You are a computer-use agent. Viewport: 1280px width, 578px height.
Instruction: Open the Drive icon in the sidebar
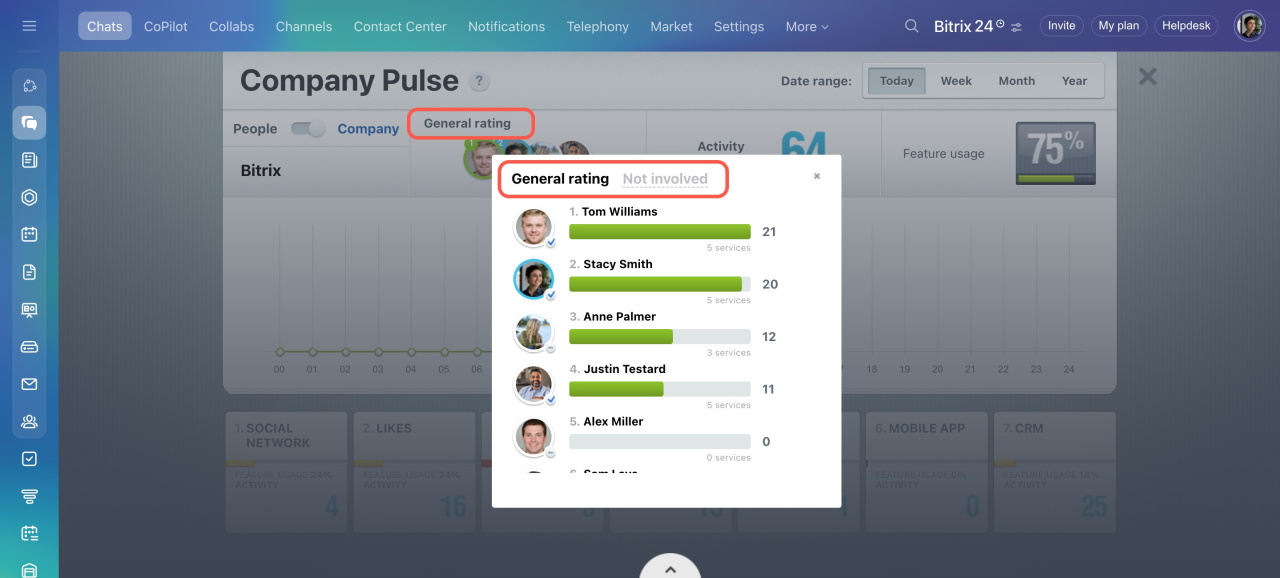(29, 347)
